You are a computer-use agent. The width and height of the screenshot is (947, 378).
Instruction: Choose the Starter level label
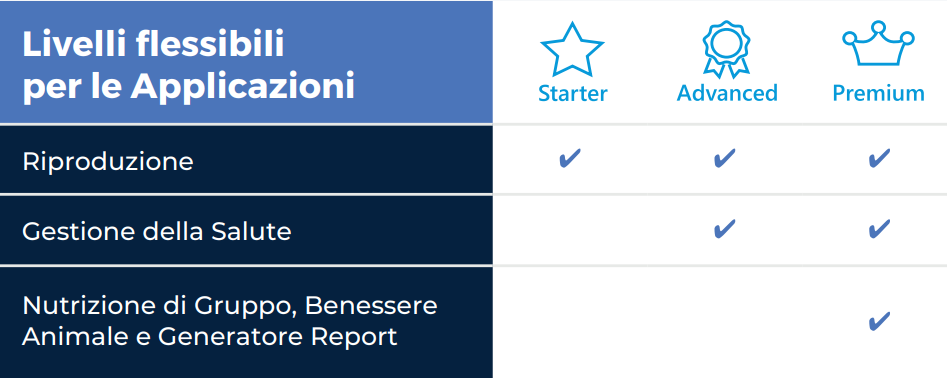tap(573, 94)
